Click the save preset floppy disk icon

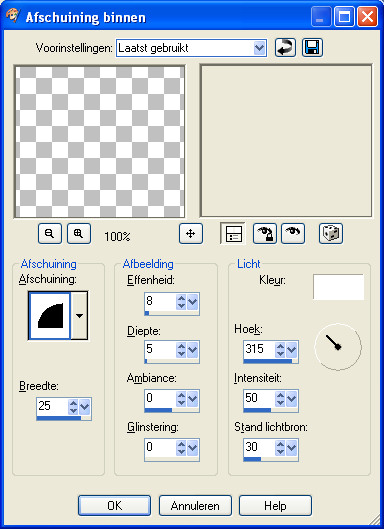312,48
